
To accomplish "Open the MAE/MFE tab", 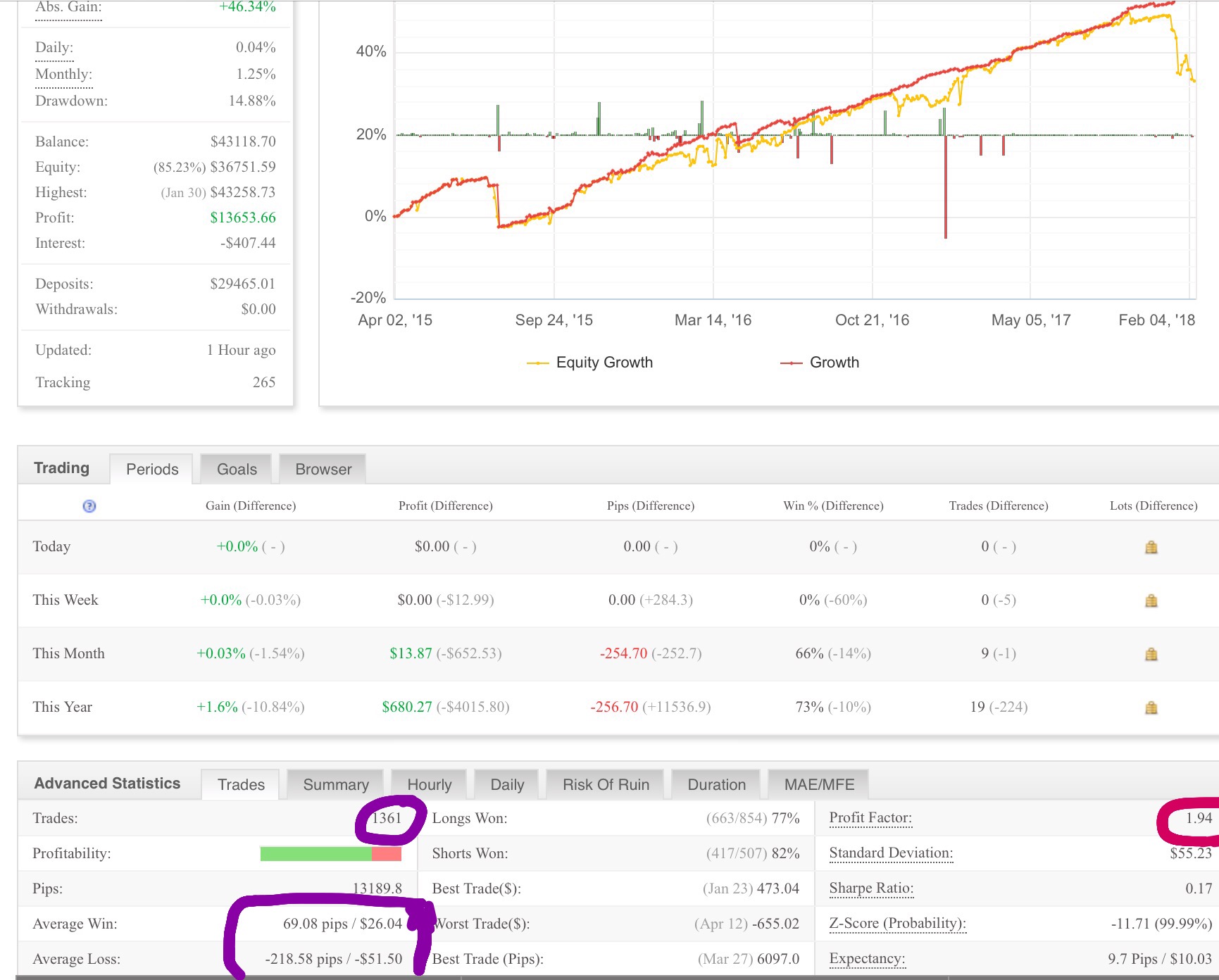I will pyautogui.click(x=819, y=785).
